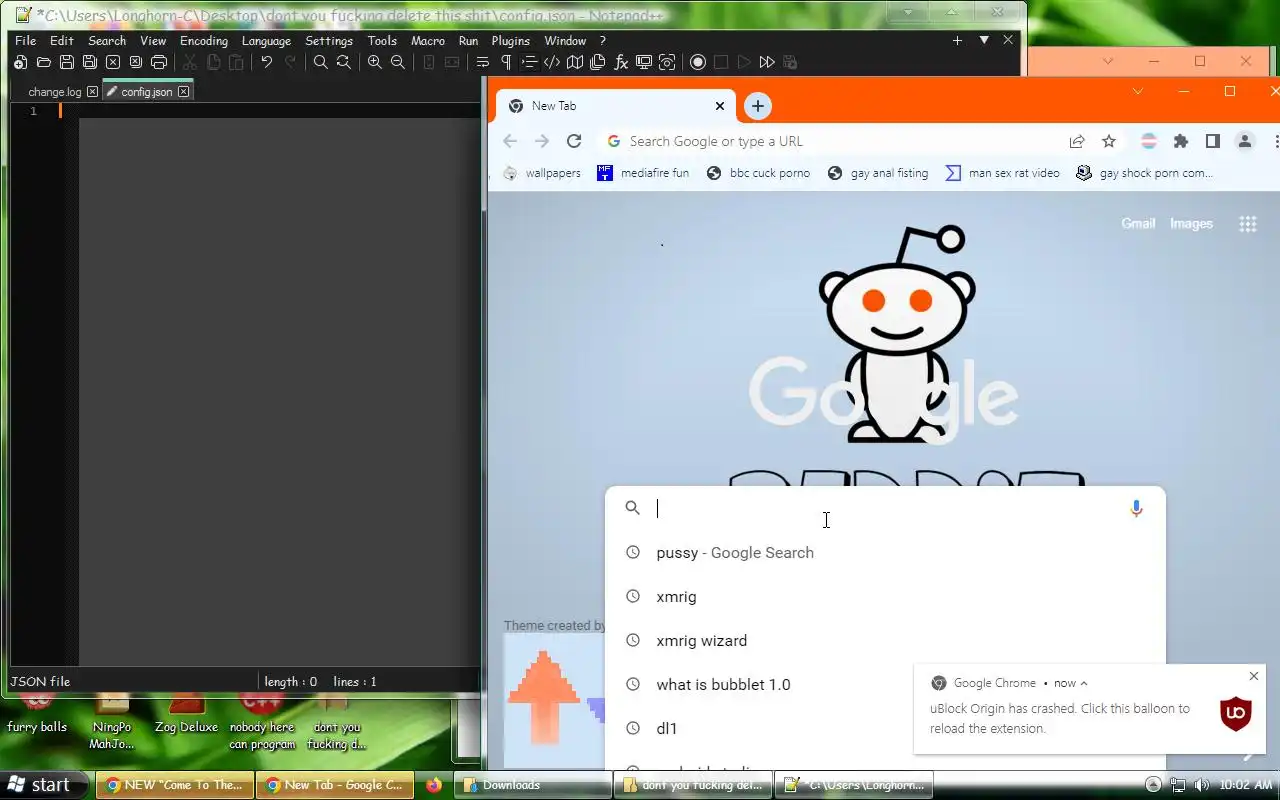Open the Macro menu
This screenshot has width=1280, height=800.
coord(428,41)
